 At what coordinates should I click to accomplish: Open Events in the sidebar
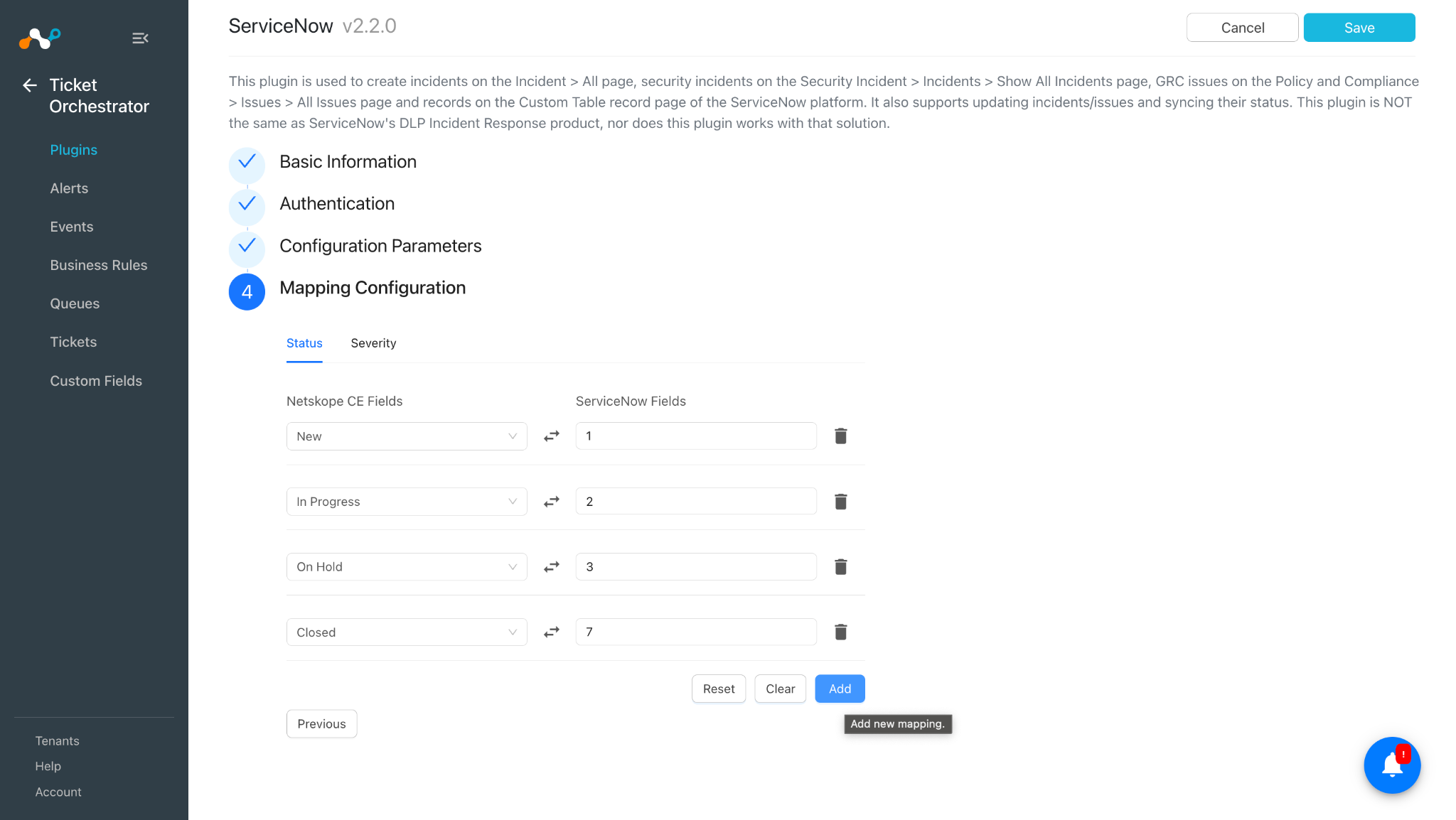(x=72, y=227)
